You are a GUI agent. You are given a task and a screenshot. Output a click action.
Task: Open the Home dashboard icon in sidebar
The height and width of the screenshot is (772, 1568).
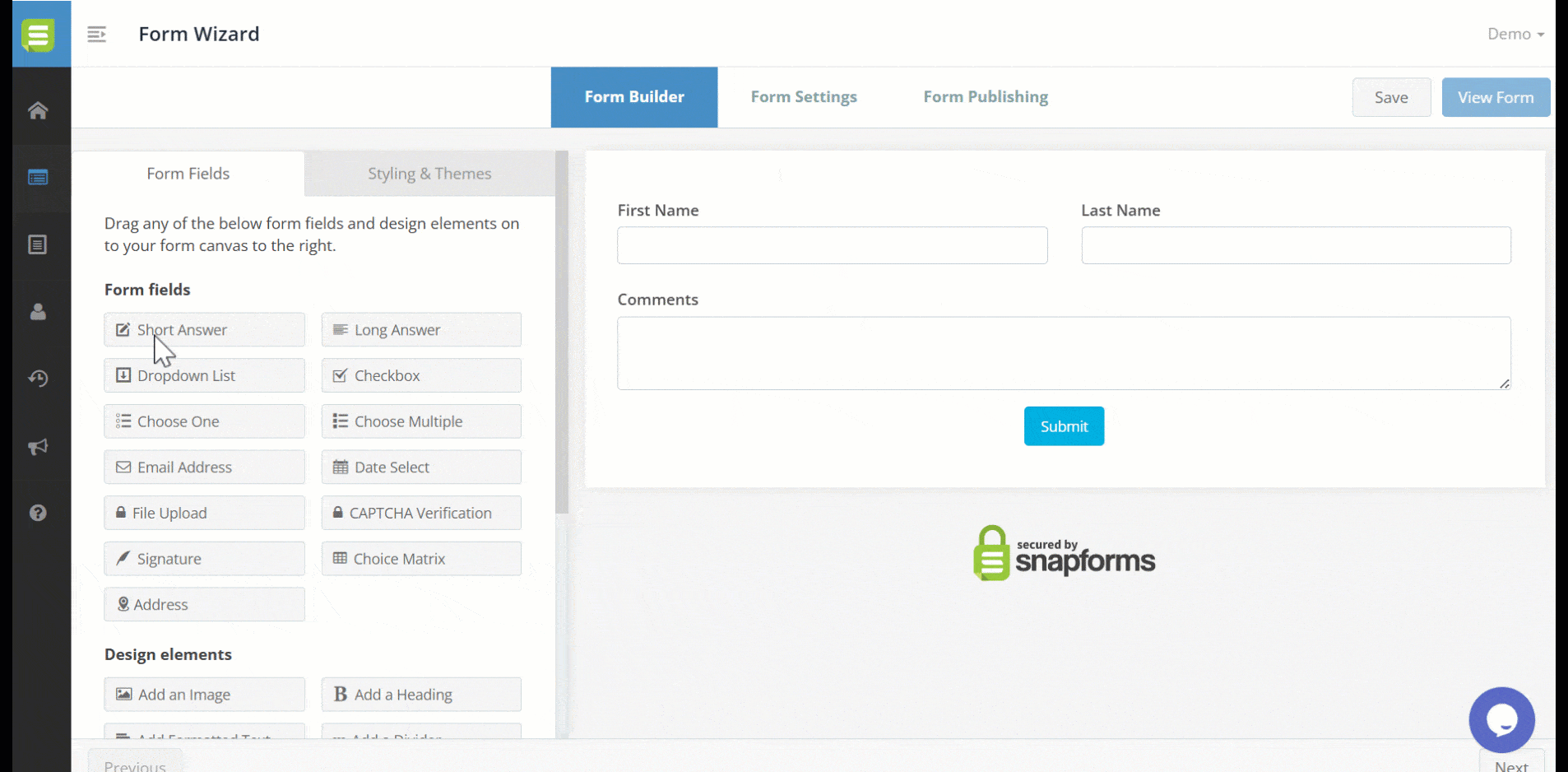(38, 110)
